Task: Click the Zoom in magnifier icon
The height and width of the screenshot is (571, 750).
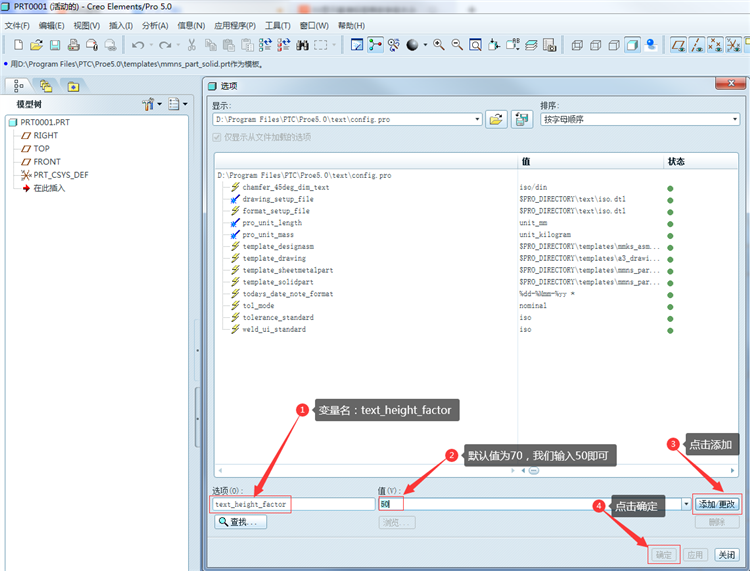Action: click(439, 45)
